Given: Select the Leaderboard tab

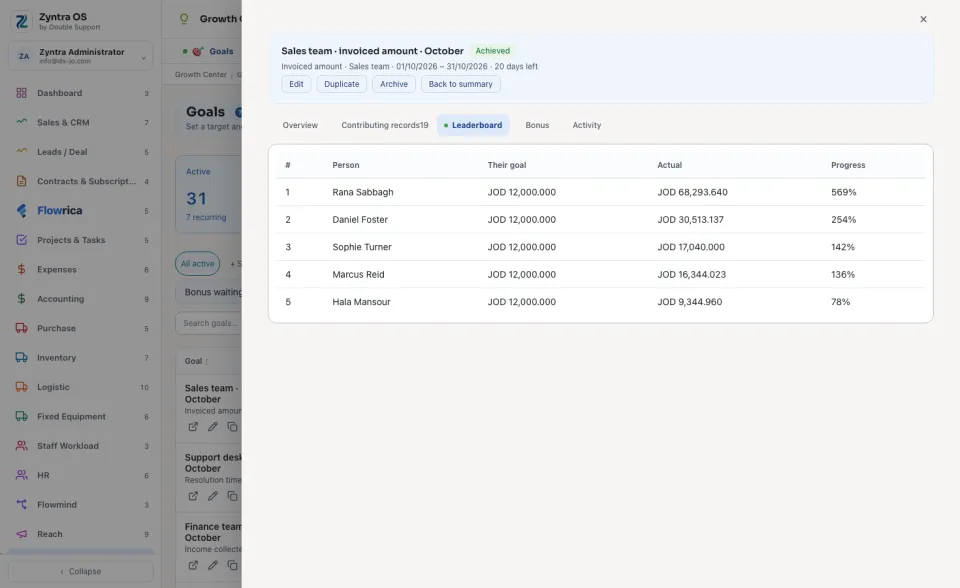Looking at the screenshot, I should tap(473, 125).
